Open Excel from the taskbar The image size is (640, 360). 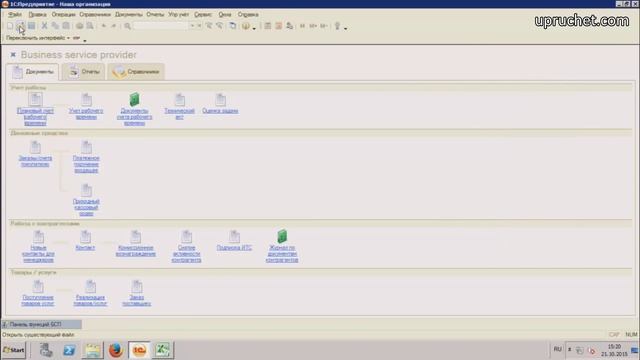(162, 350)
